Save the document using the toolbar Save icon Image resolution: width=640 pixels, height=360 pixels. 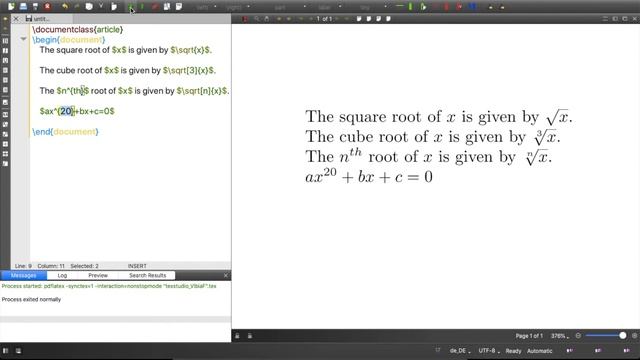pyautogui.click(x=36, y=7)
